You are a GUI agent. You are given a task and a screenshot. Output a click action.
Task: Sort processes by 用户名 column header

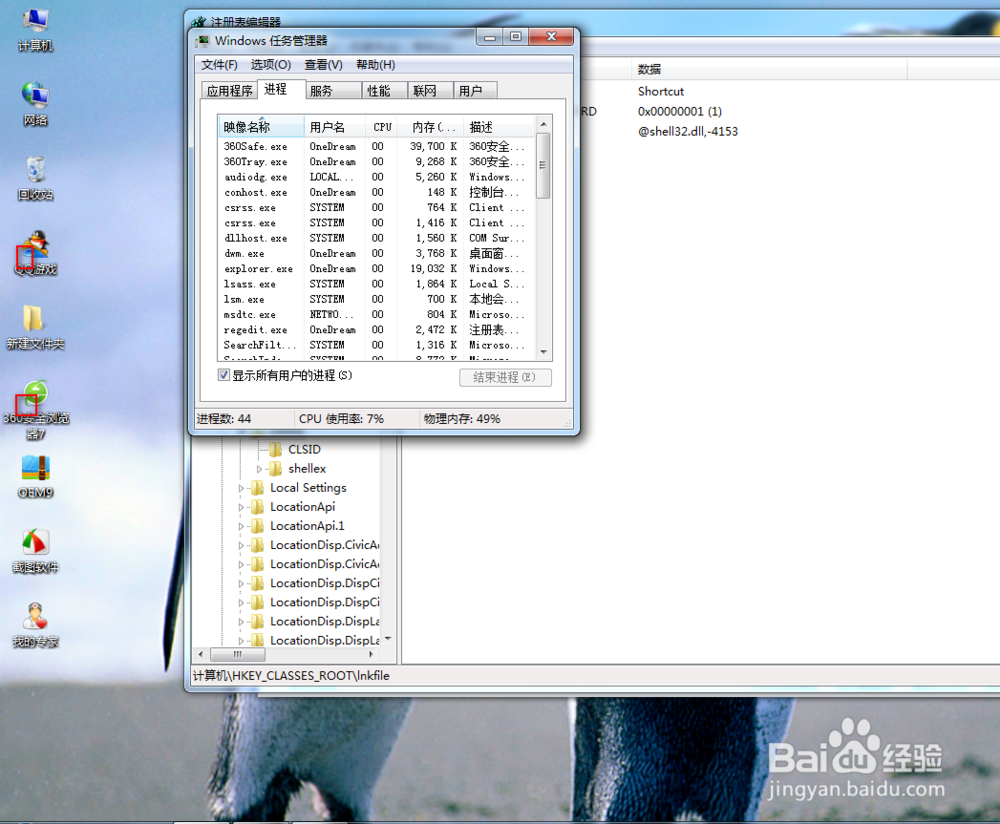(x=335, y=127)
